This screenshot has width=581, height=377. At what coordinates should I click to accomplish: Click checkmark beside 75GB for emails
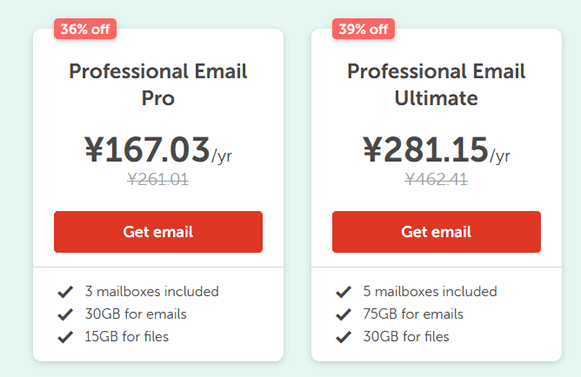click(343, 314)
